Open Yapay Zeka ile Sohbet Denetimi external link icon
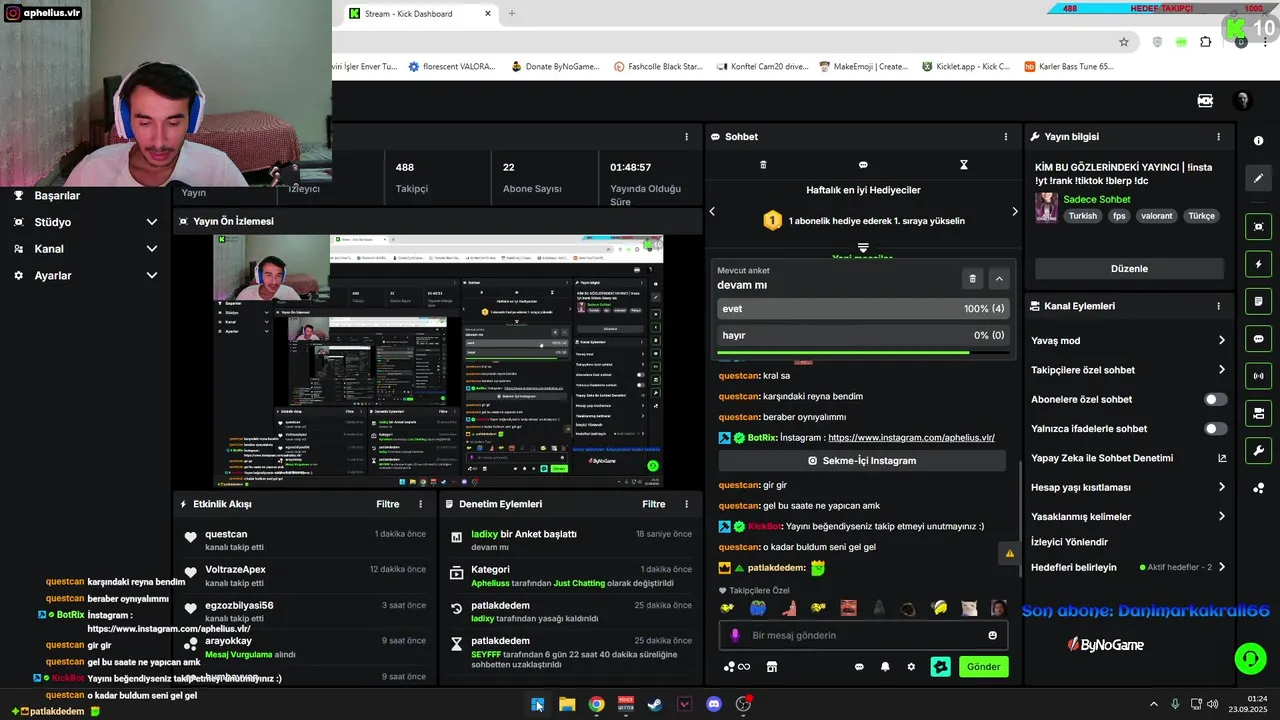This screenshot has width=1280, height=720. (x=1221, y=458)
